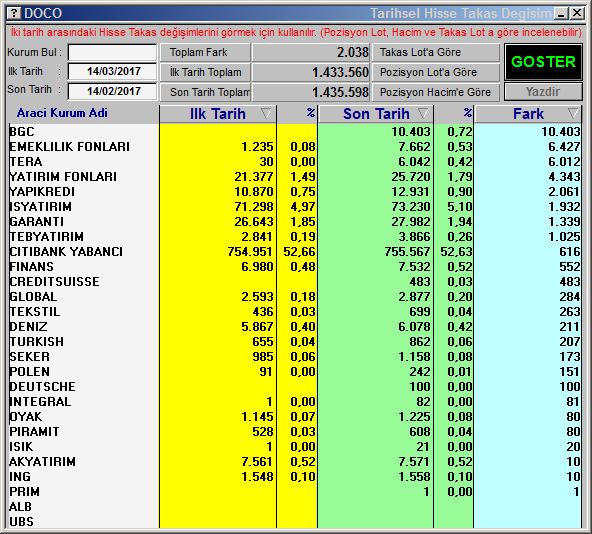Select the OYAK row
Image resolution: width=592 pixels, height=534 pixels.
[294, 417]
